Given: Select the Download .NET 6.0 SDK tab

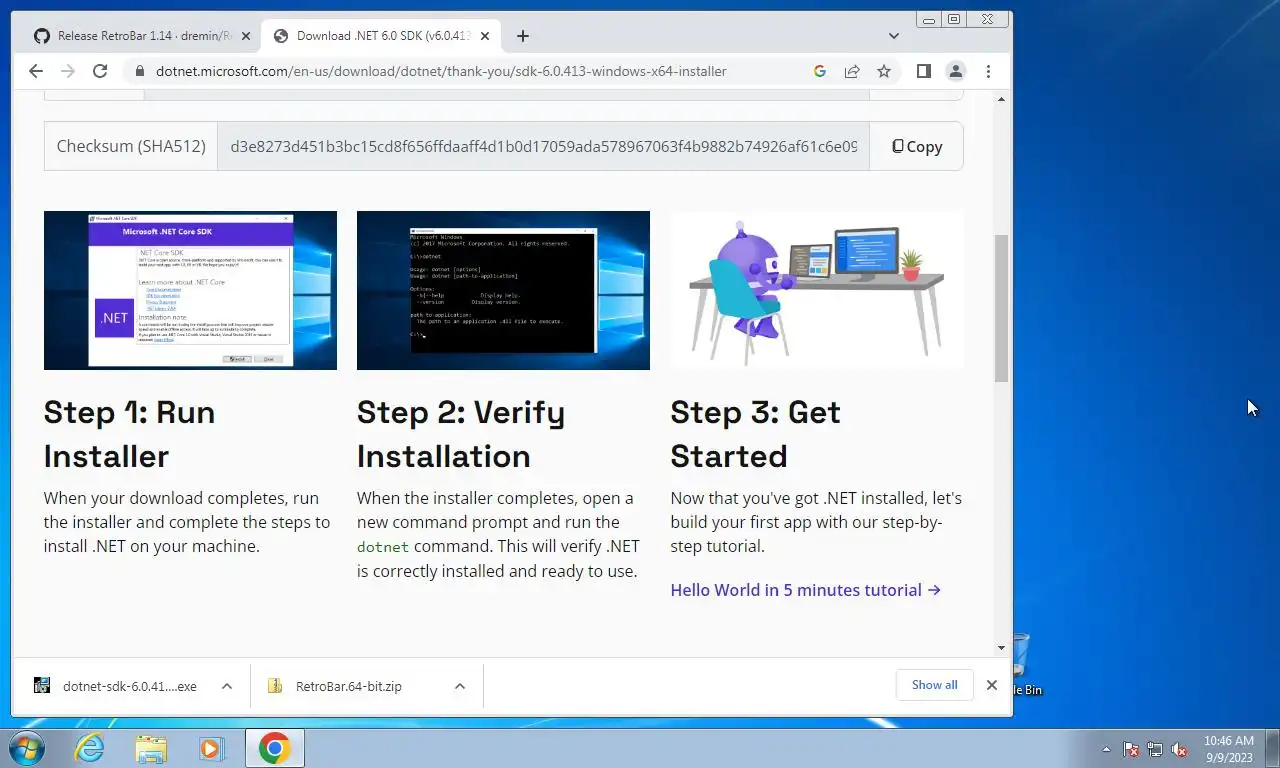Looking at the screenshot, I should [382, 36].
